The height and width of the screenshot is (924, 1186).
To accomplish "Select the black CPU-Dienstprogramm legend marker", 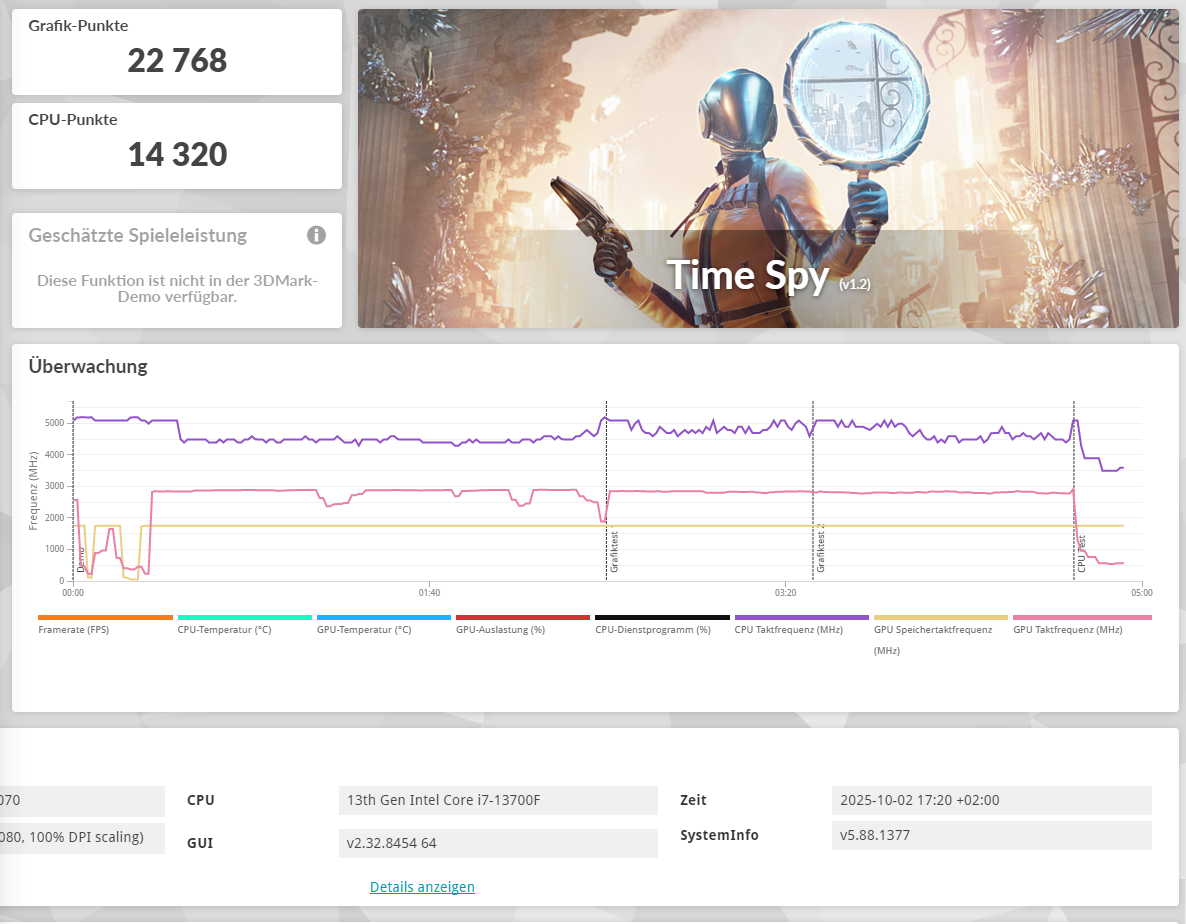I will click(661, 616).
